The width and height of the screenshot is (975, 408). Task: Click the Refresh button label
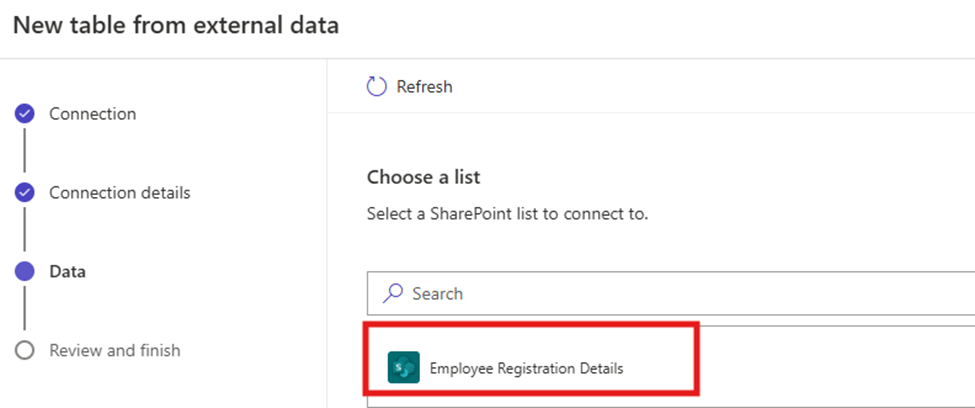424,87
